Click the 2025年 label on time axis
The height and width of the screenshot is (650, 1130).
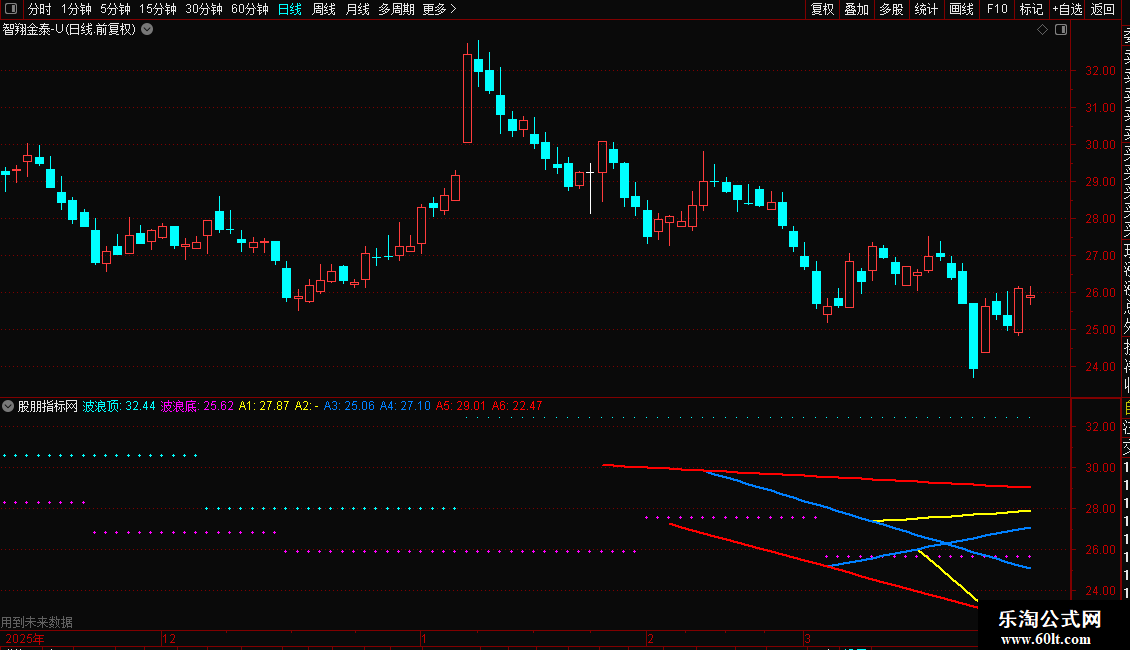[x=25, y=639]
